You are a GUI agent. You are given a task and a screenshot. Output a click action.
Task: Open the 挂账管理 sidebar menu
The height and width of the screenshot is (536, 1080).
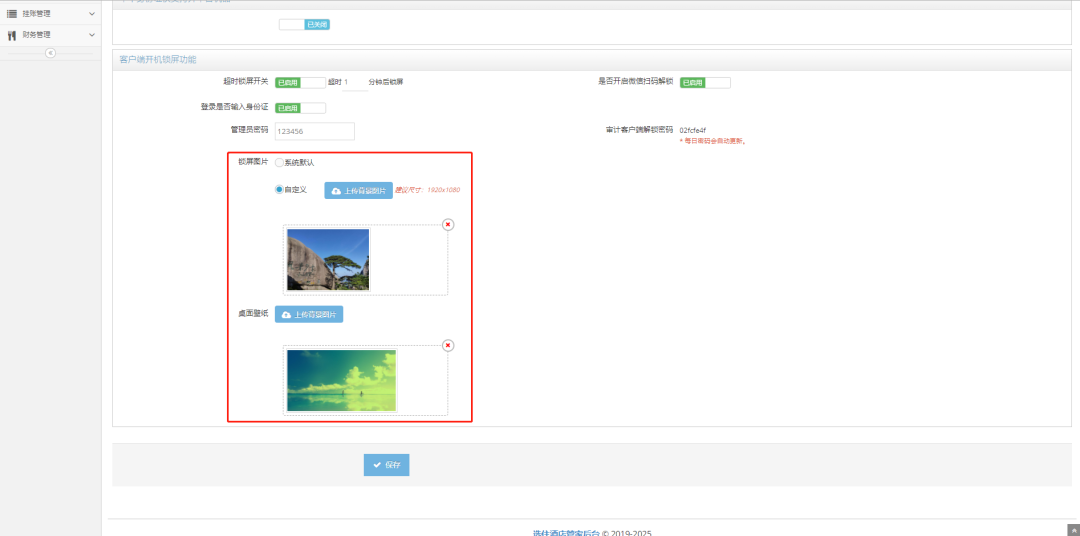click(x=51, y=13)
